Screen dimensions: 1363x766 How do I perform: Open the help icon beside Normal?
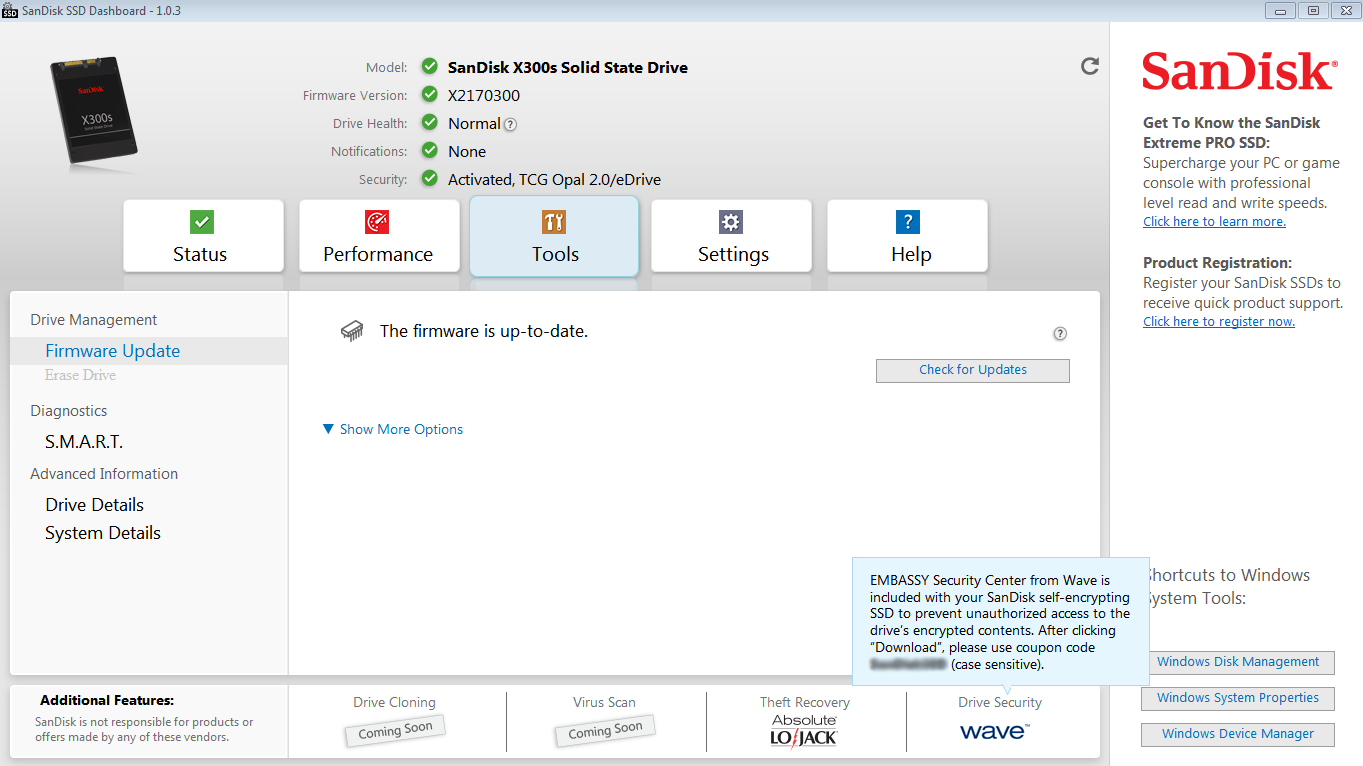click(510, 125)
